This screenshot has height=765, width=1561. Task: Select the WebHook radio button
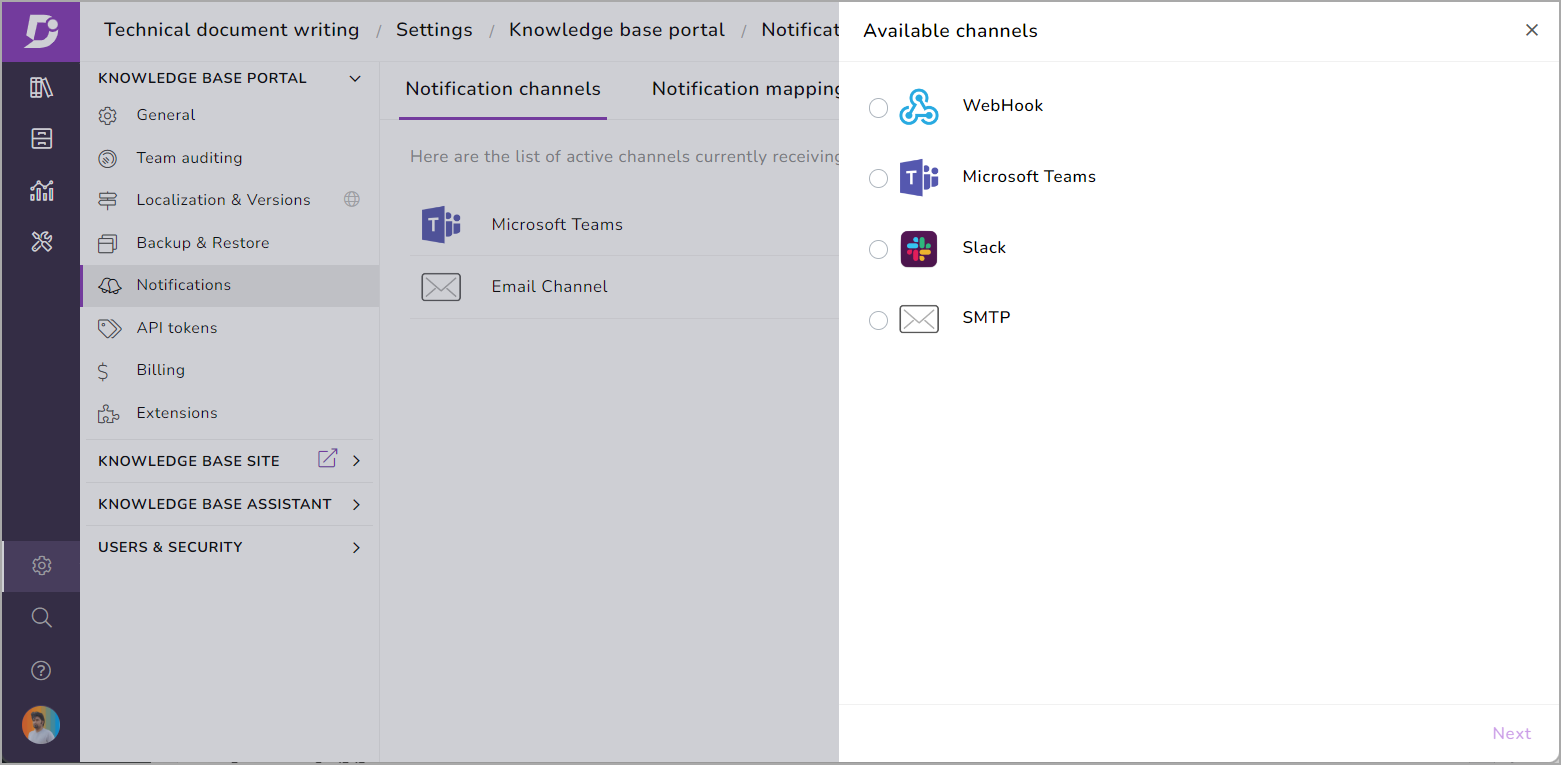point(878,108)
